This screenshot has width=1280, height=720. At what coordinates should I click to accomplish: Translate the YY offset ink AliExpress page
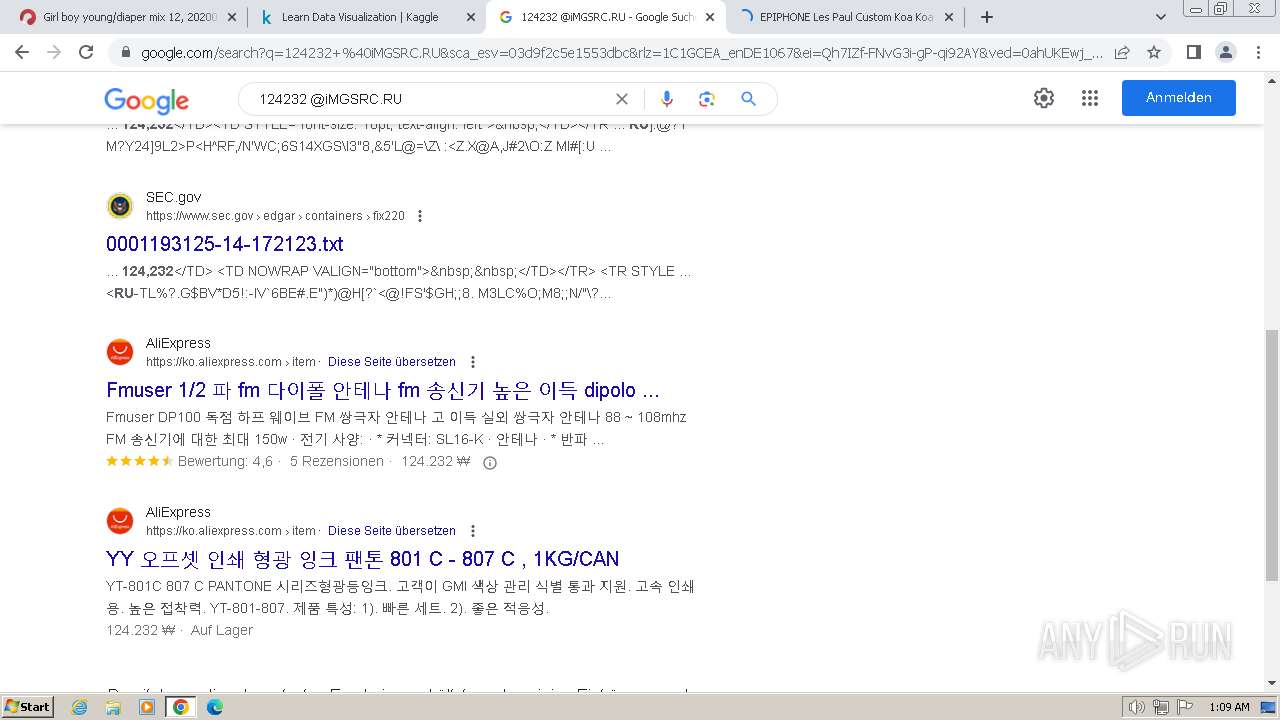click(x=392, y=531)
